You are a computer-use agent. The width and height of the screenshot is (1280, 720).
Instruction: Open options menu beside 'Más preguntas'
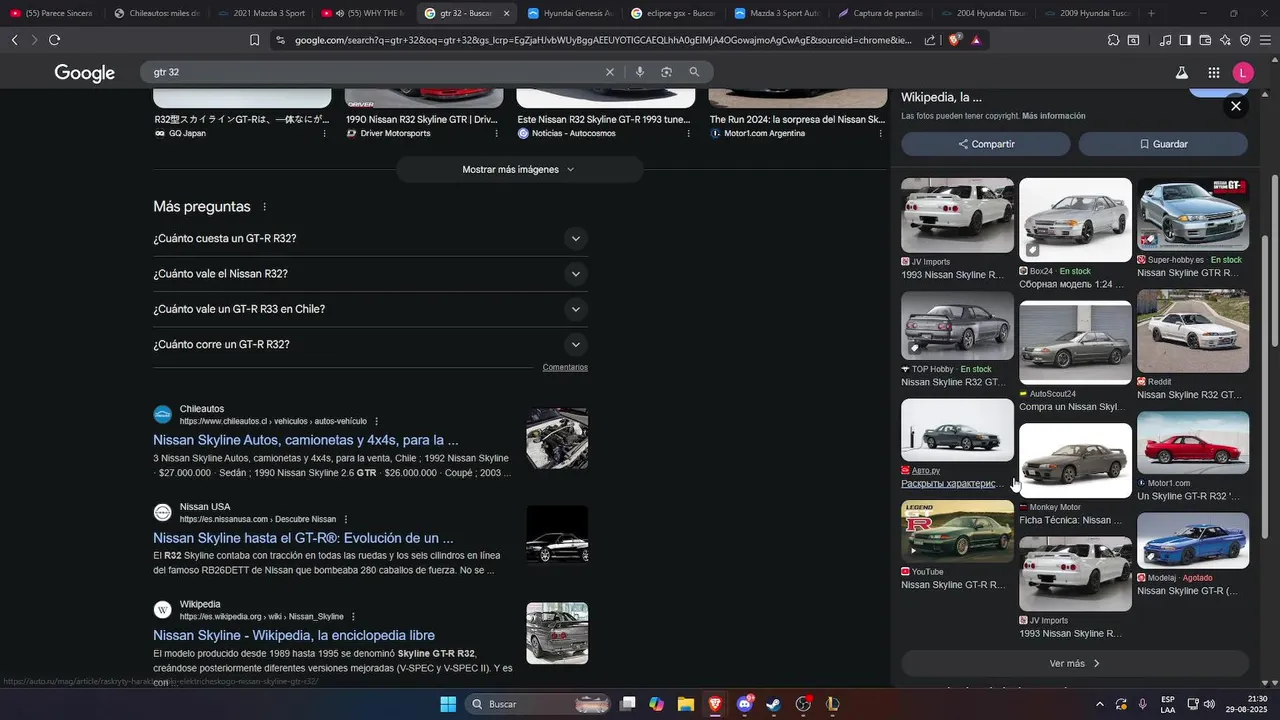(265, 207)
